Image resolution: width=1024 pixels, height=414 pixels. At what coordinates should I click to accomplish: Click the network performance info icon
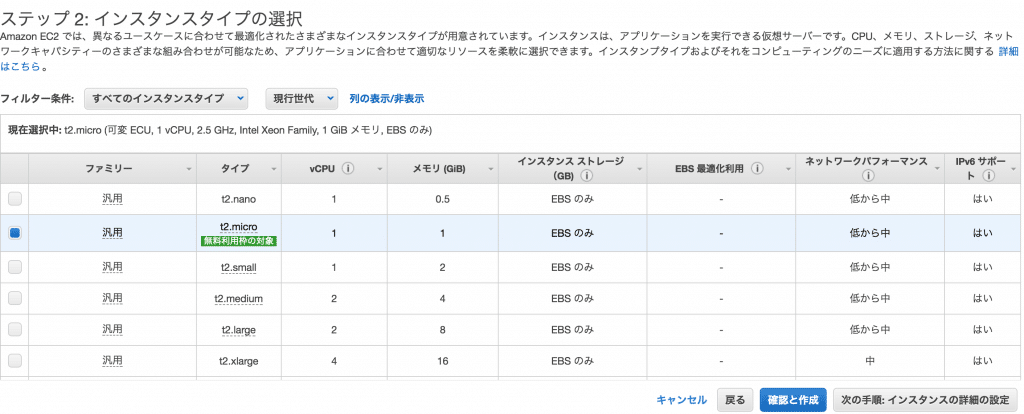pos(869,176)
